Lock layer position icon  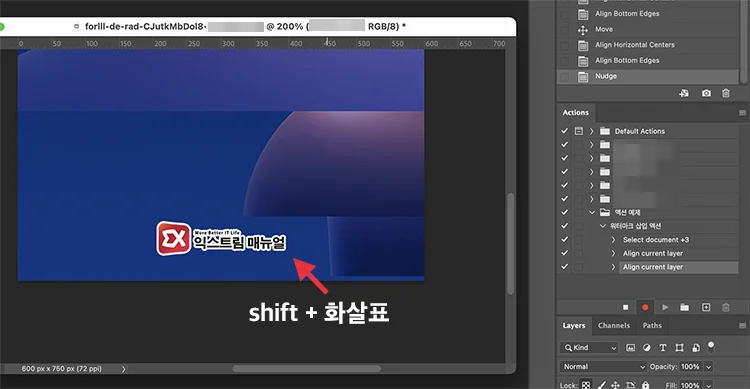tap(616, 385)
